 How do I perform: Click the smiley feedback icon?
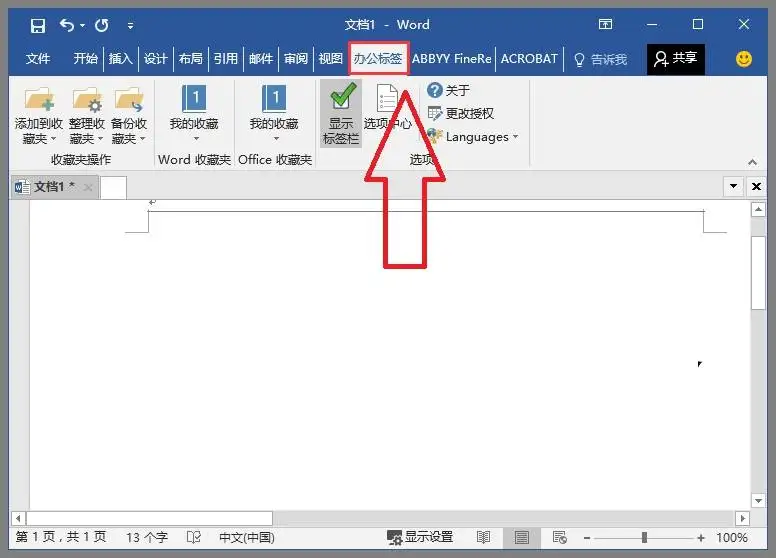743,59
